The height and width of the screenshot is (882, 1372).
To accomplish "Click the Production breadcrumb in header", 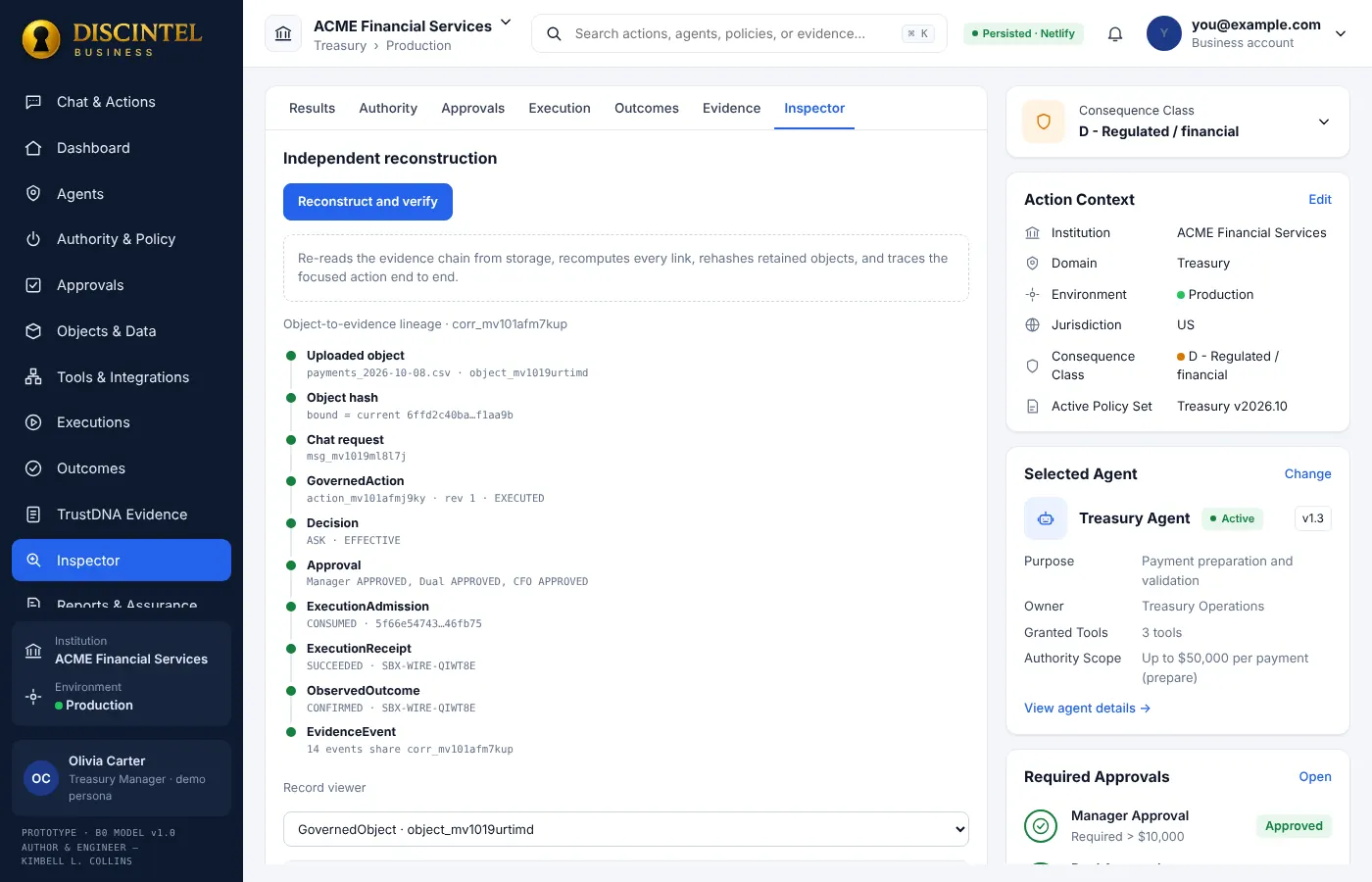I will pos(418,45).
